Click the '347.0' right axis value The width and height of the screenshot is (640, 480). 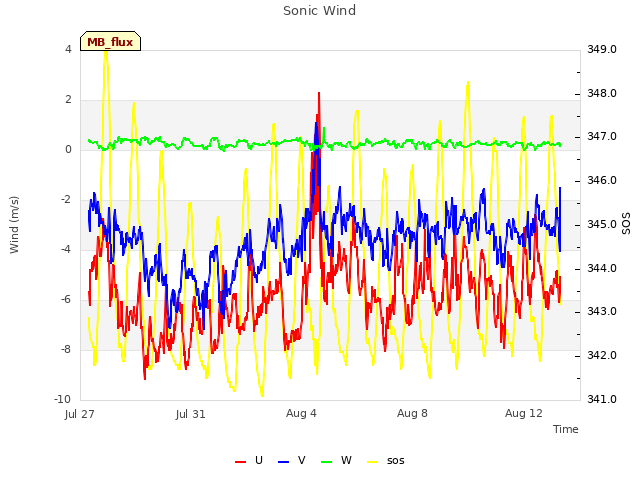[x=602, y=136]
